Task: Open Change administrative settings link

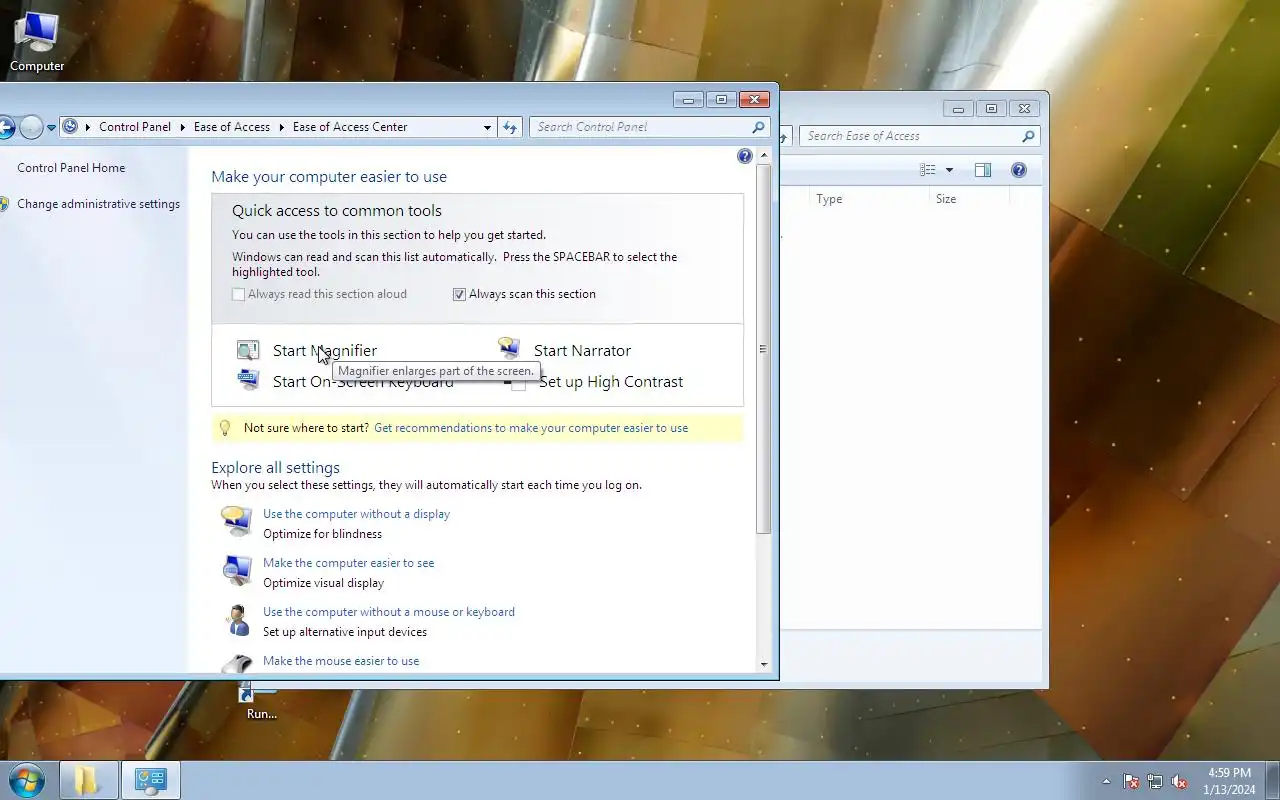Action: [98, 204]
